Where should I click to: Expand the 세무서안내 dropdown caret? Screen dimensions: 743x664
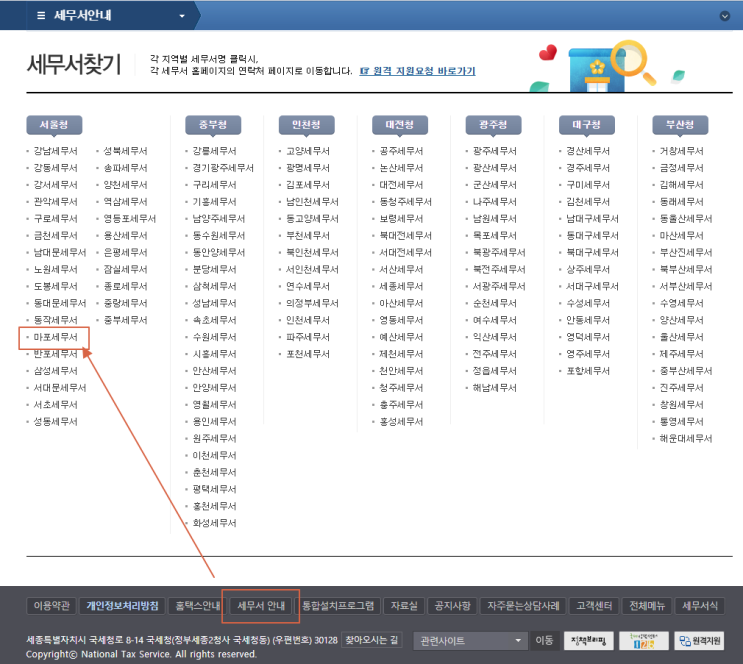(181, 16)
